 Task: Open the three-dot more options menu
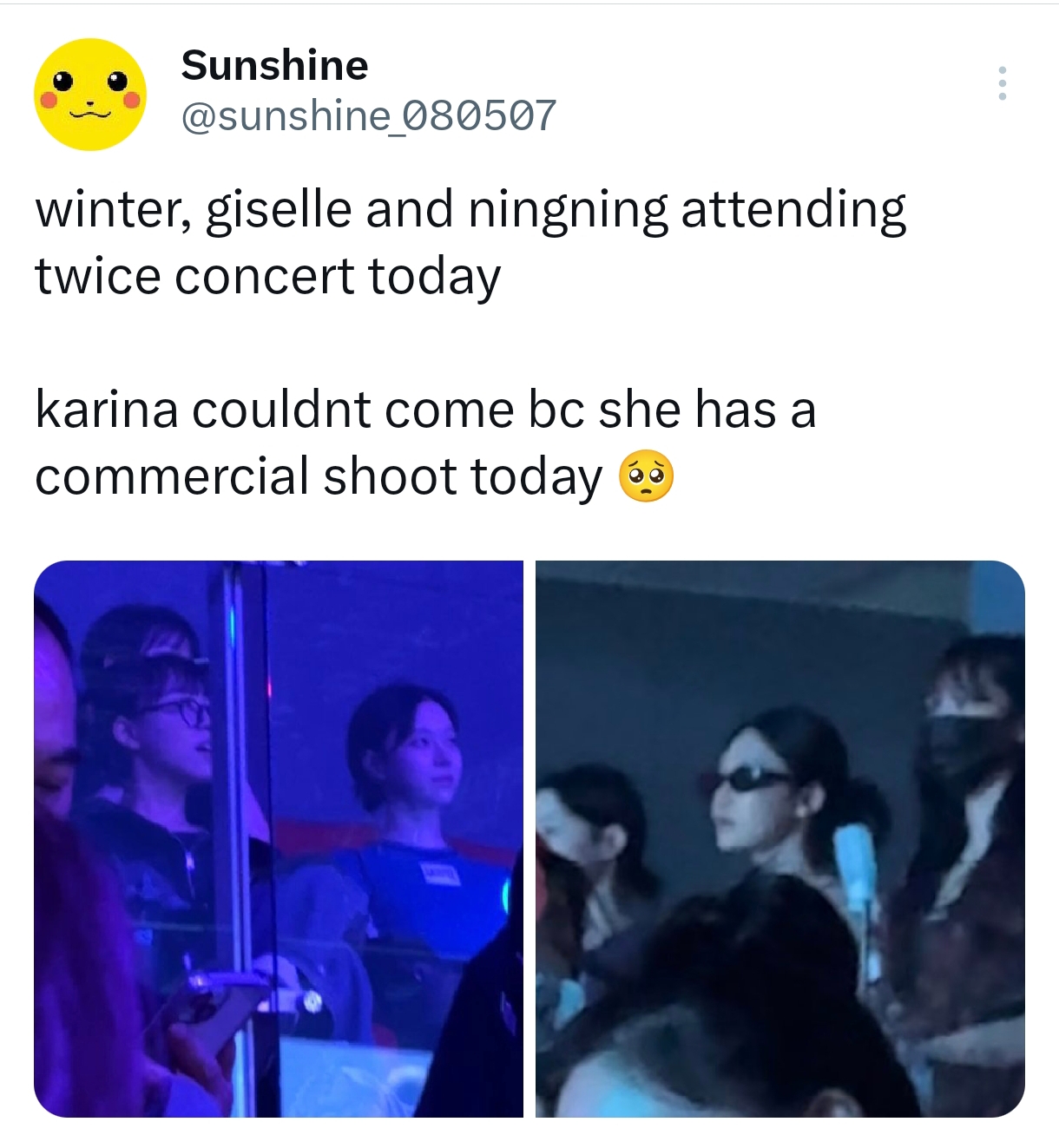tap(1003, 83)
